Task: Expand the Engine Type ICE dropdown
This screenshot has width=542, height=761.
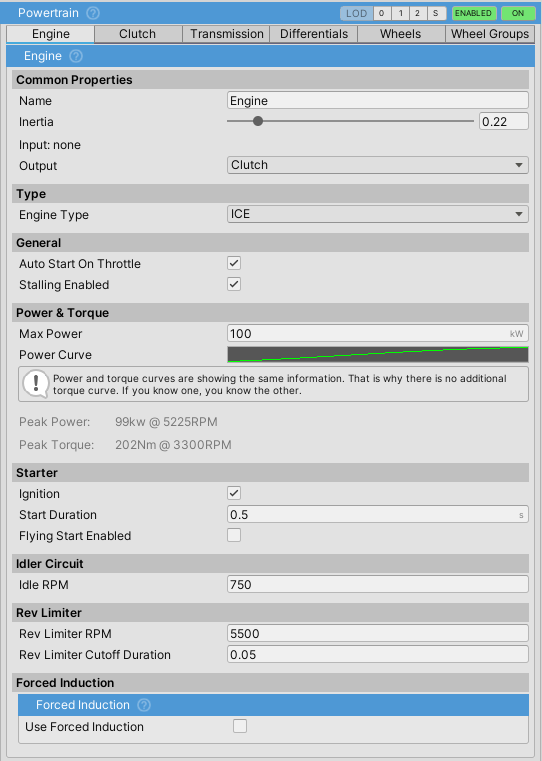Action: (x=378, y=214)
